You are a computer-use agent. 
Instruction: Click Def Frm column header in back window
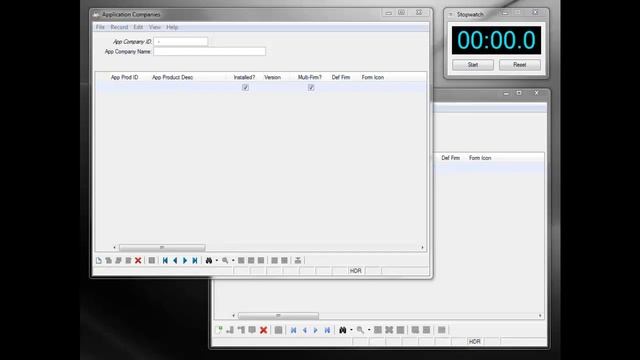point(451,158)
